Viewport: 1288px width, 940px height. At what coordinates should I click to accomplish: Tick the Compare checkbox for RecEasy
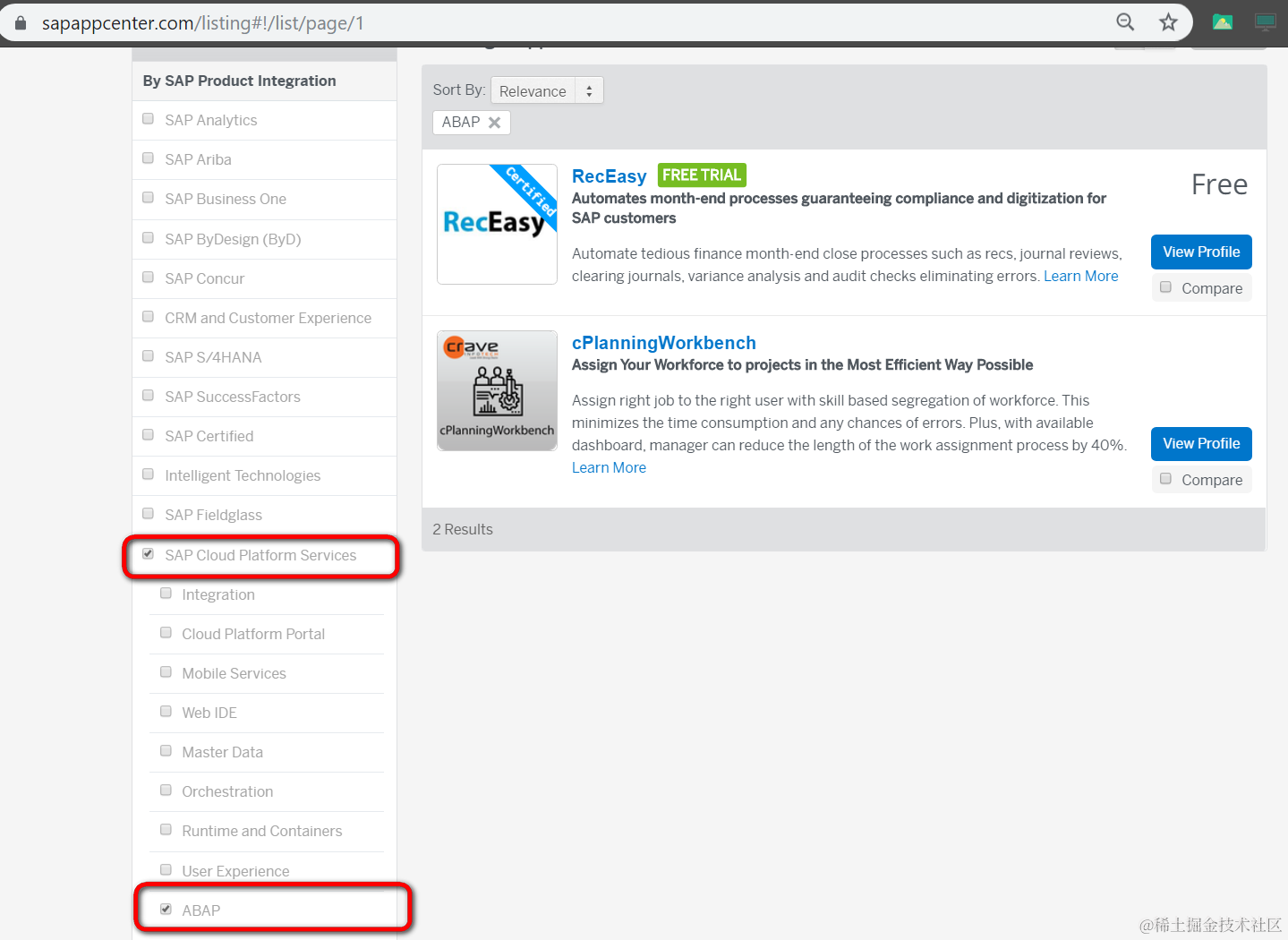[1165, 287]
